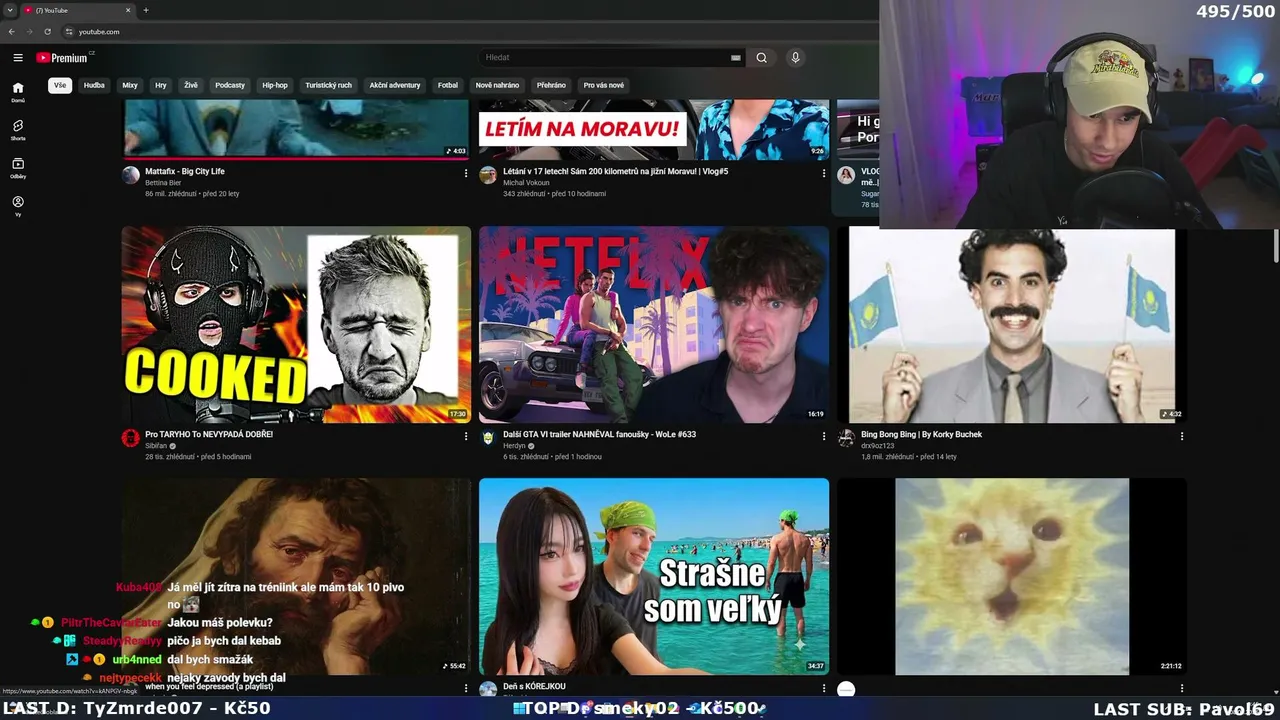This screenshot has width=1280, height=720.
Task: Open Odběry subscriptions in the sidebar
Action: (x=18, y=168)
